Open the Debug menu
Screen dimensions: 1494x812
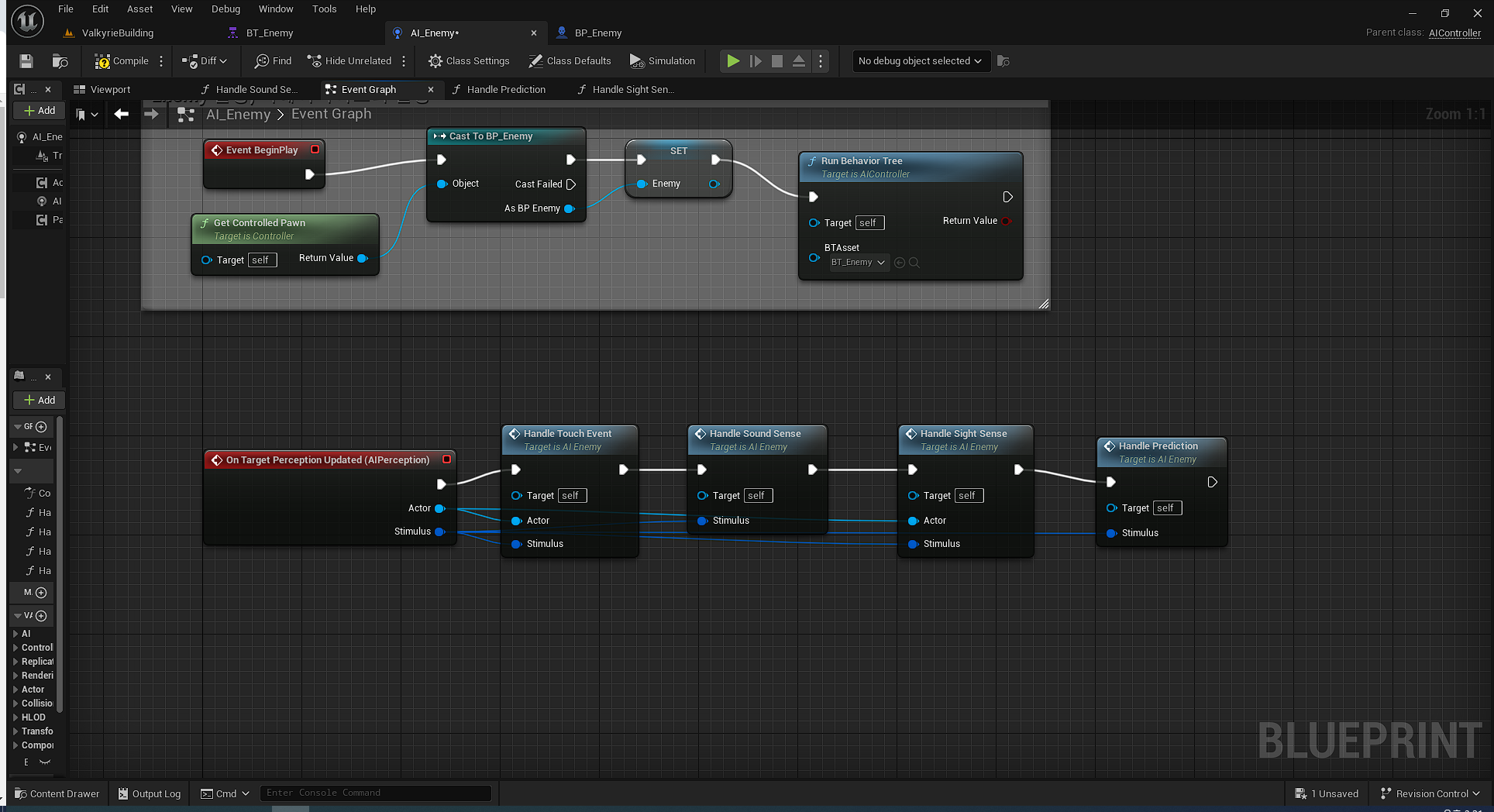[225, 9]
